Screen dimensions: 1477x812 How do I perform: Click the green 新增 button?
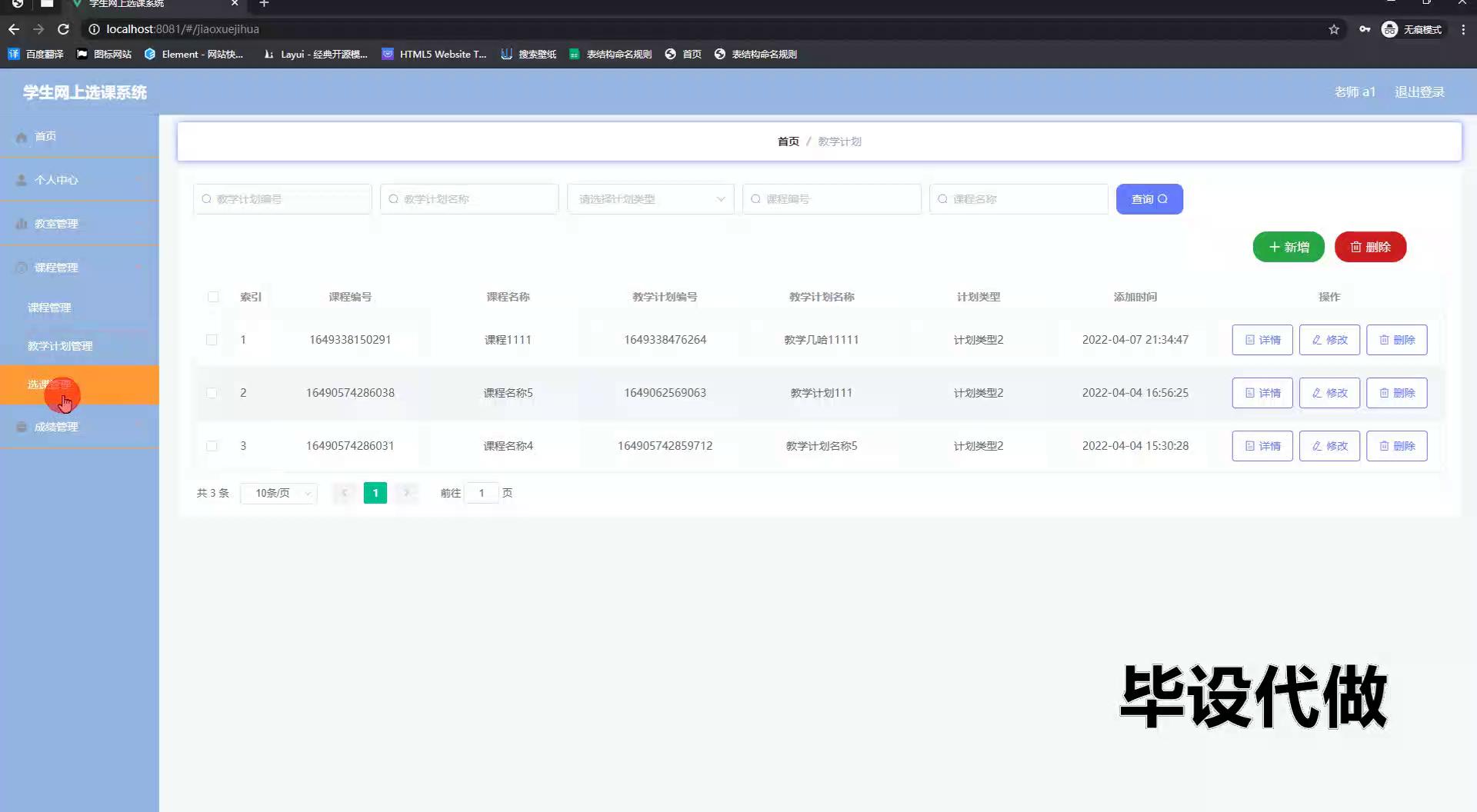[x=1288, y=247]
